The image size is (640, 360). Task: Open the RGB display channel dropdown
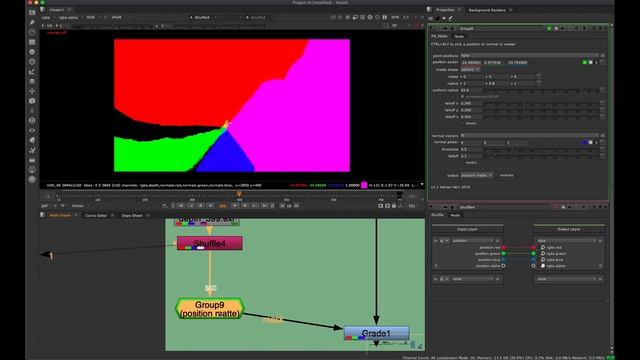pyautogui.click(x=92, y=18)
